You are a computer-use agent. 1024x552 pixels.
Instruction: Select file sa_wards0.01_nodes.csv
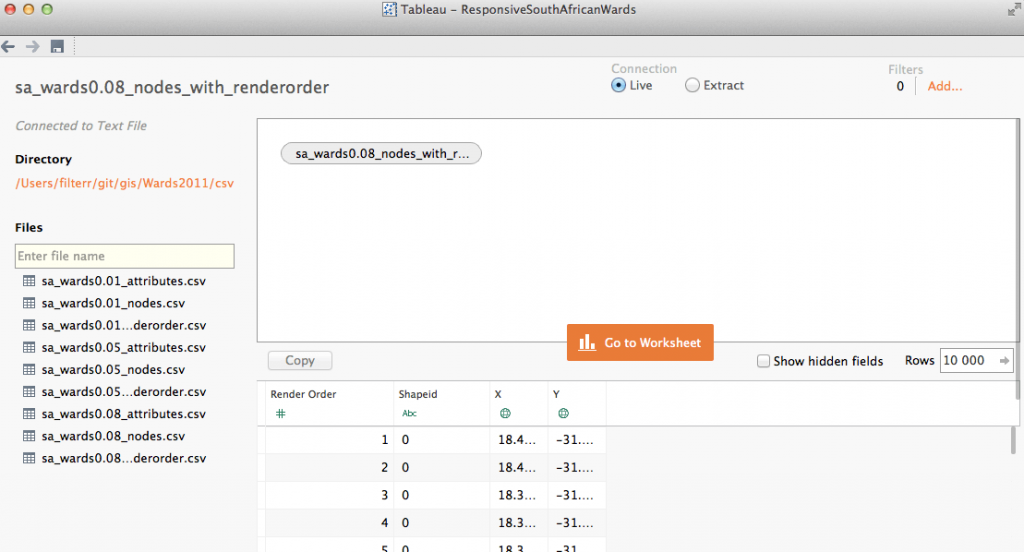point(113,303)
